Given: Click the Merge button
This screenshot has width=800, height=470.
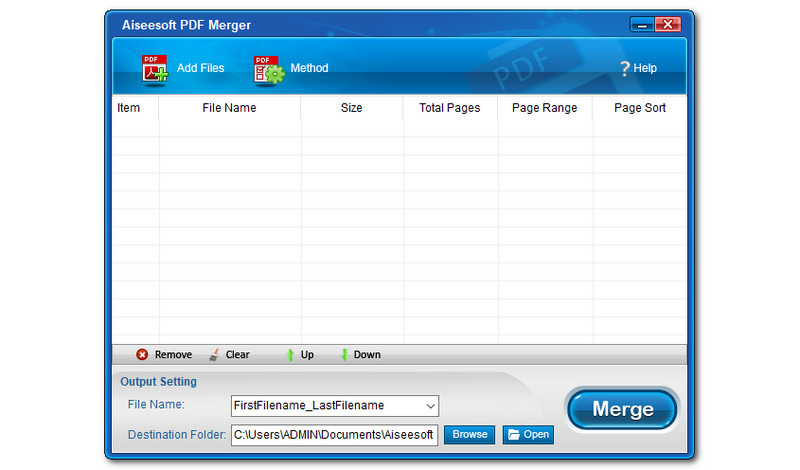Looking at the screenshot, I should pos(622,409).
